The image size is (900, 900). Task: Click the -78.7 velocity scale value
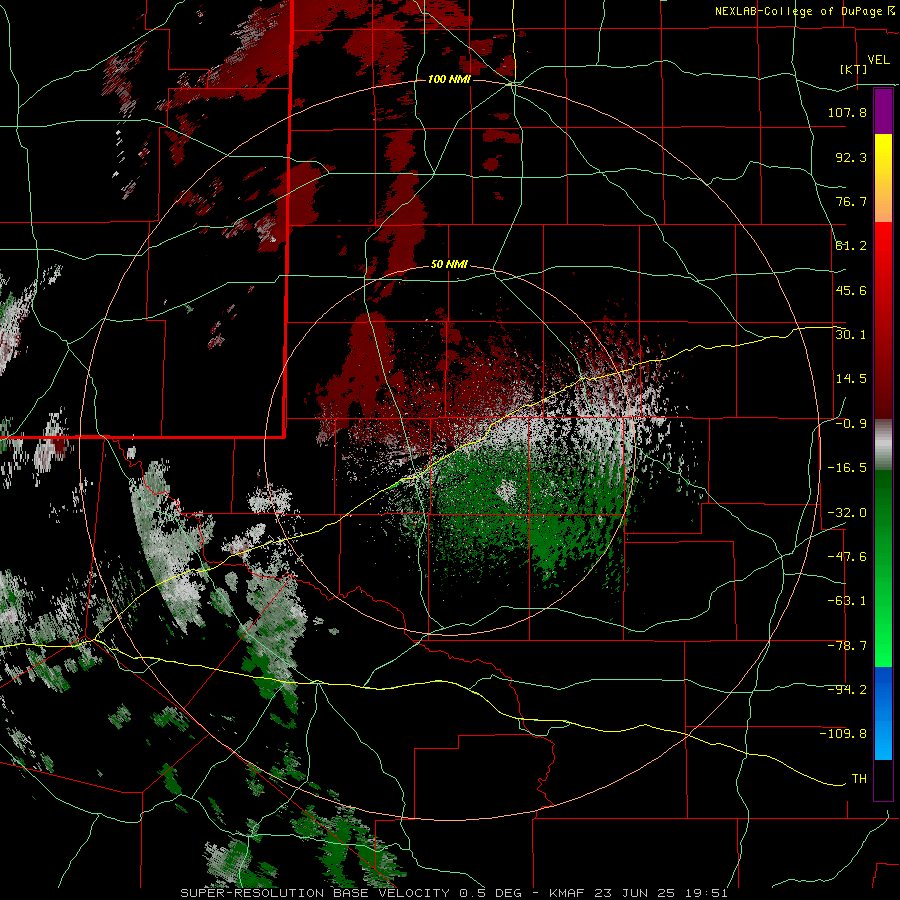coord(847,646)
